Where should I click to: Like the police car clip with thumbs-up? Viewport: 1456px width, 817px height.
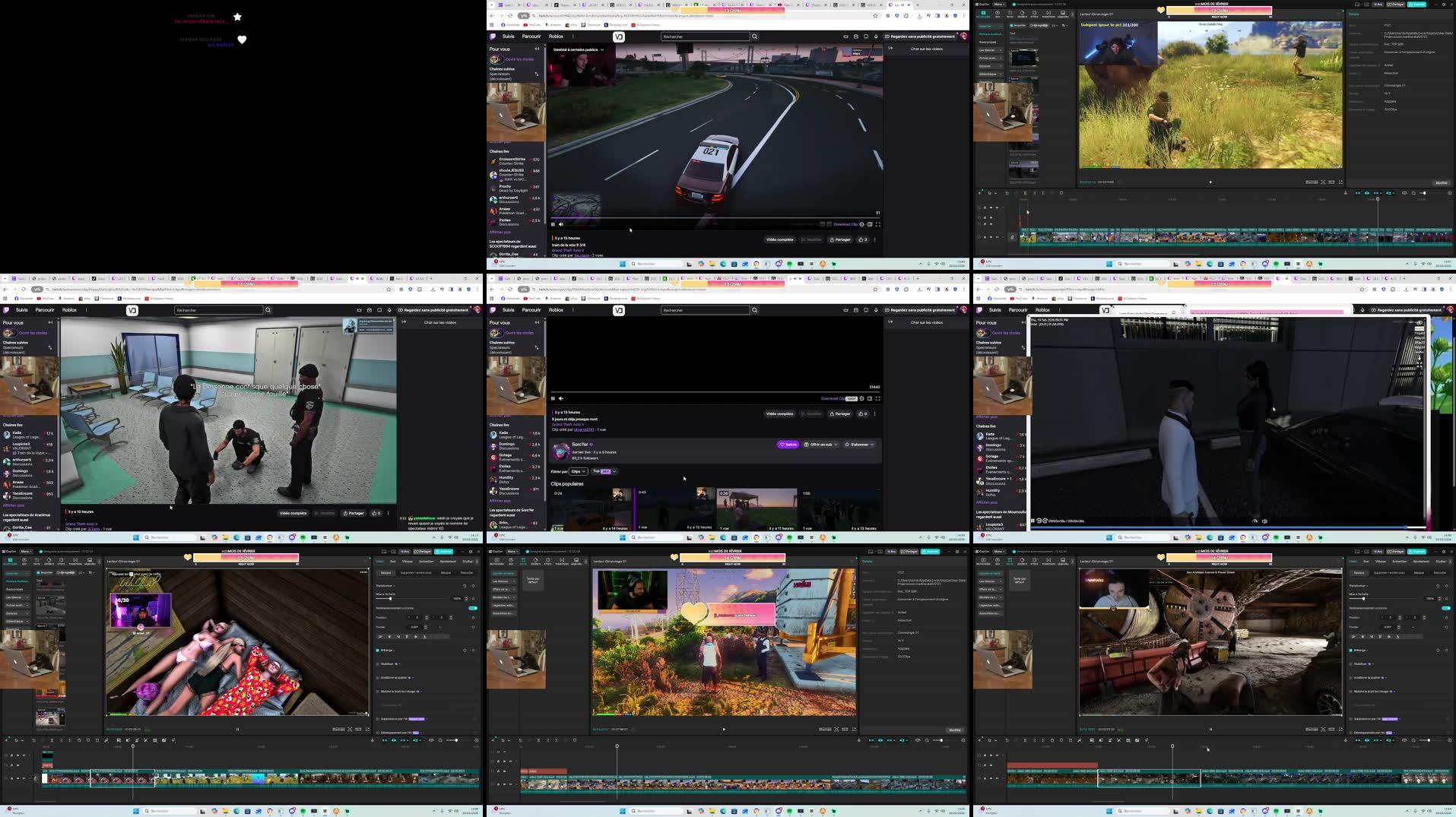[x=862, y=239]
